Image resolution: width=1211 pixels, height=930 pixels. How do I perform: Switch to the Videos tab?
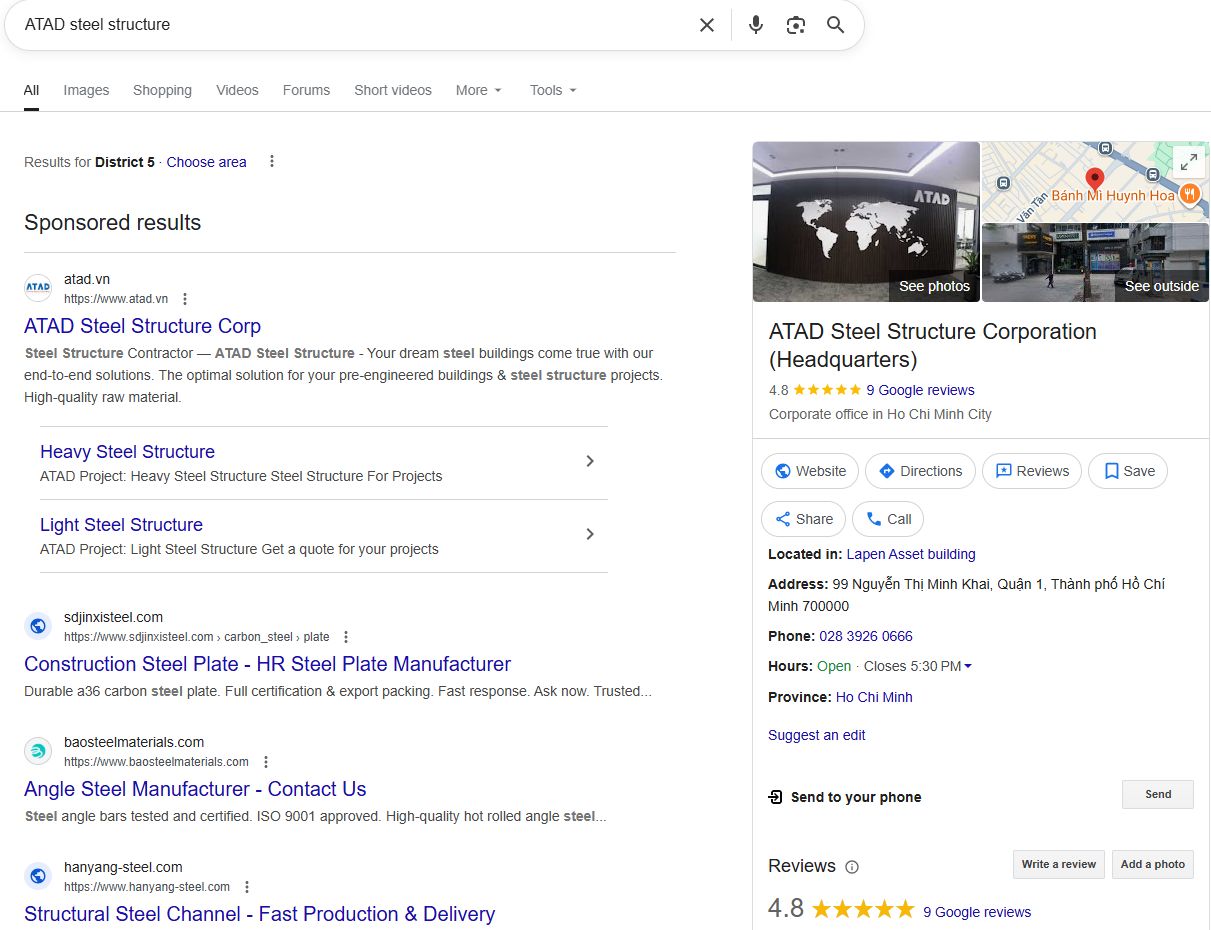(237, 90)
